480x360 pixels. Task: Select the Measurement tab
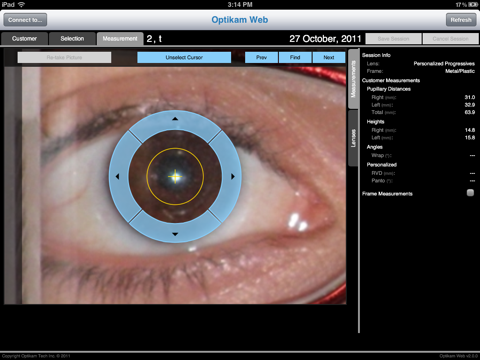coord(120,39)
